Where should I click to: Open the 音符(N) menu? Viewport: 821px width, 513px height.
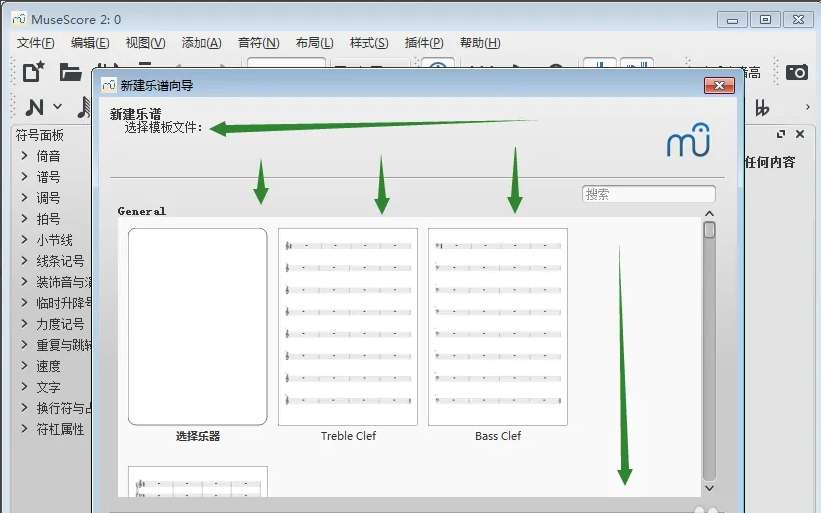click(x=259, y=43)
